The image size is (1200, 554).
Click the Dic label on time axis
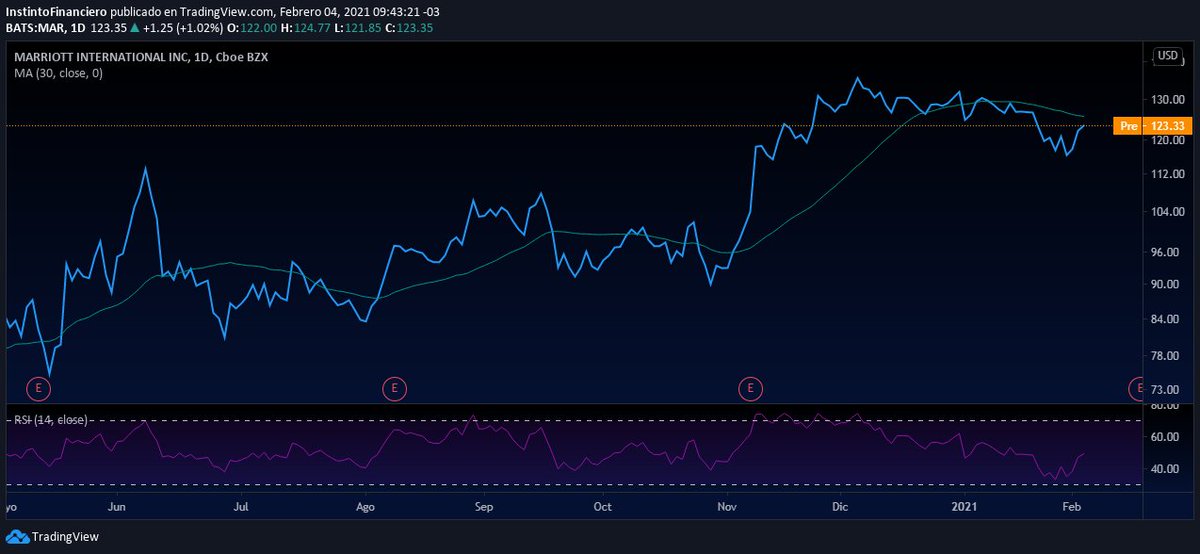840,507
